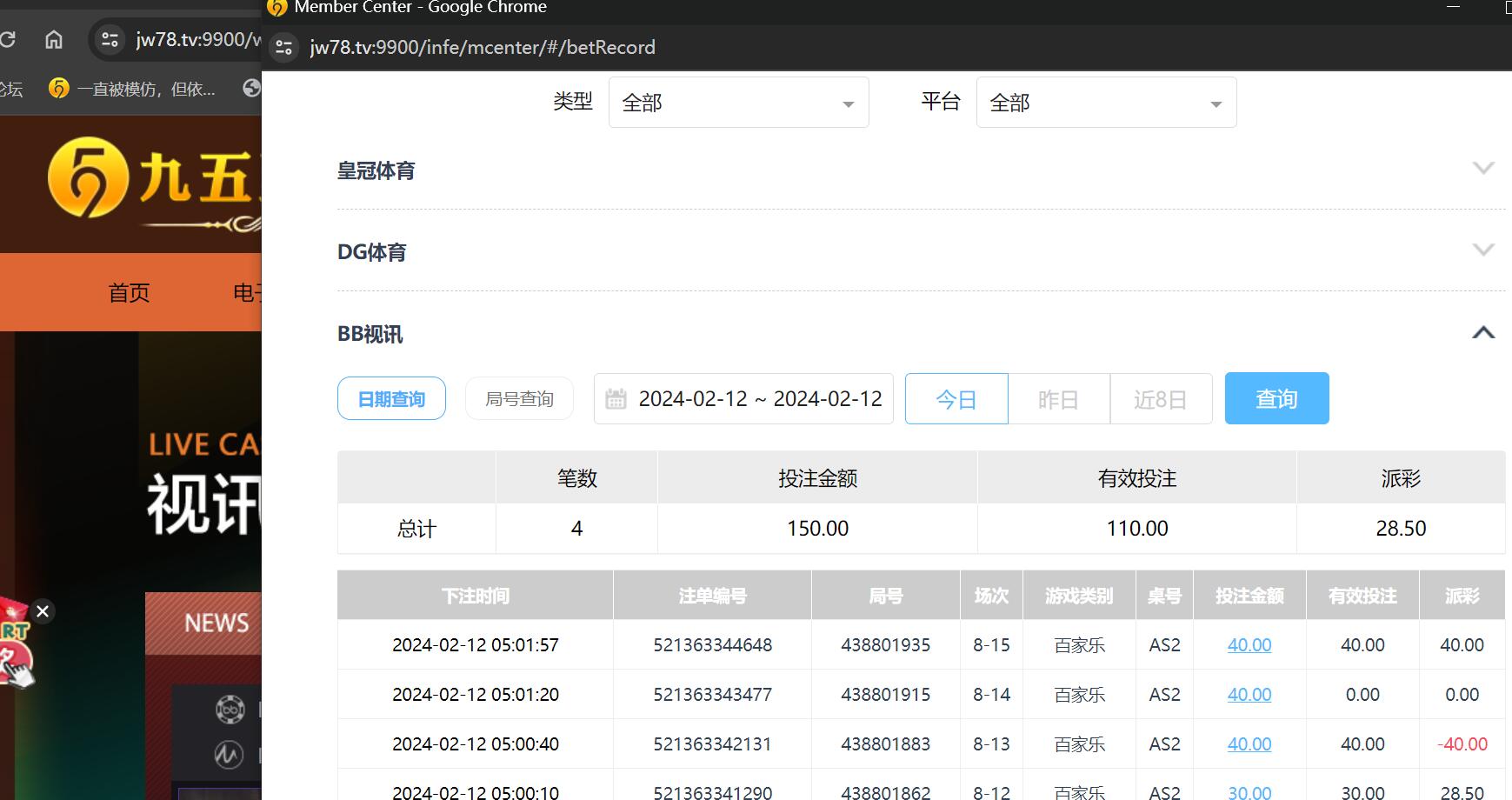Click the BB provider icon in background page list
Screen dimensions: 1512x800
(230, 710)
